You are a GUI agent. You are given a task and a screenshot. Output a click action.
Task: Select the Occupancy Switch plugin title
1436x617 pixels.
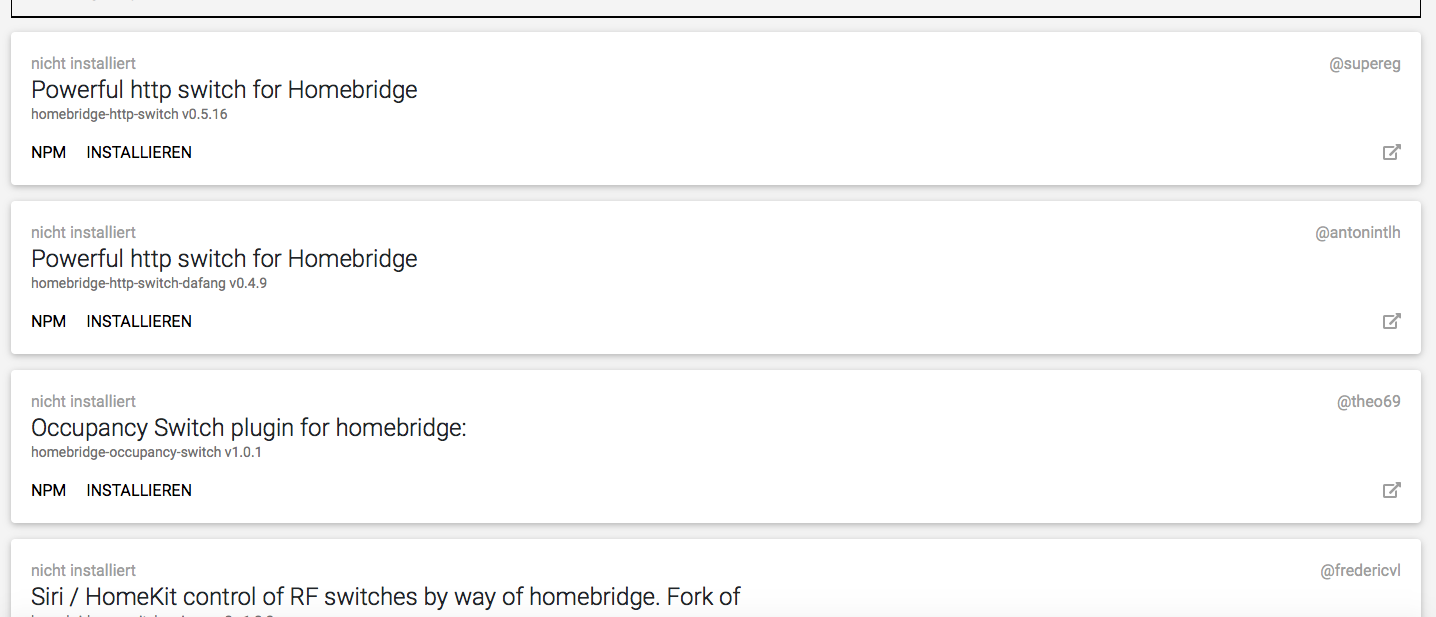click(249, 428)
